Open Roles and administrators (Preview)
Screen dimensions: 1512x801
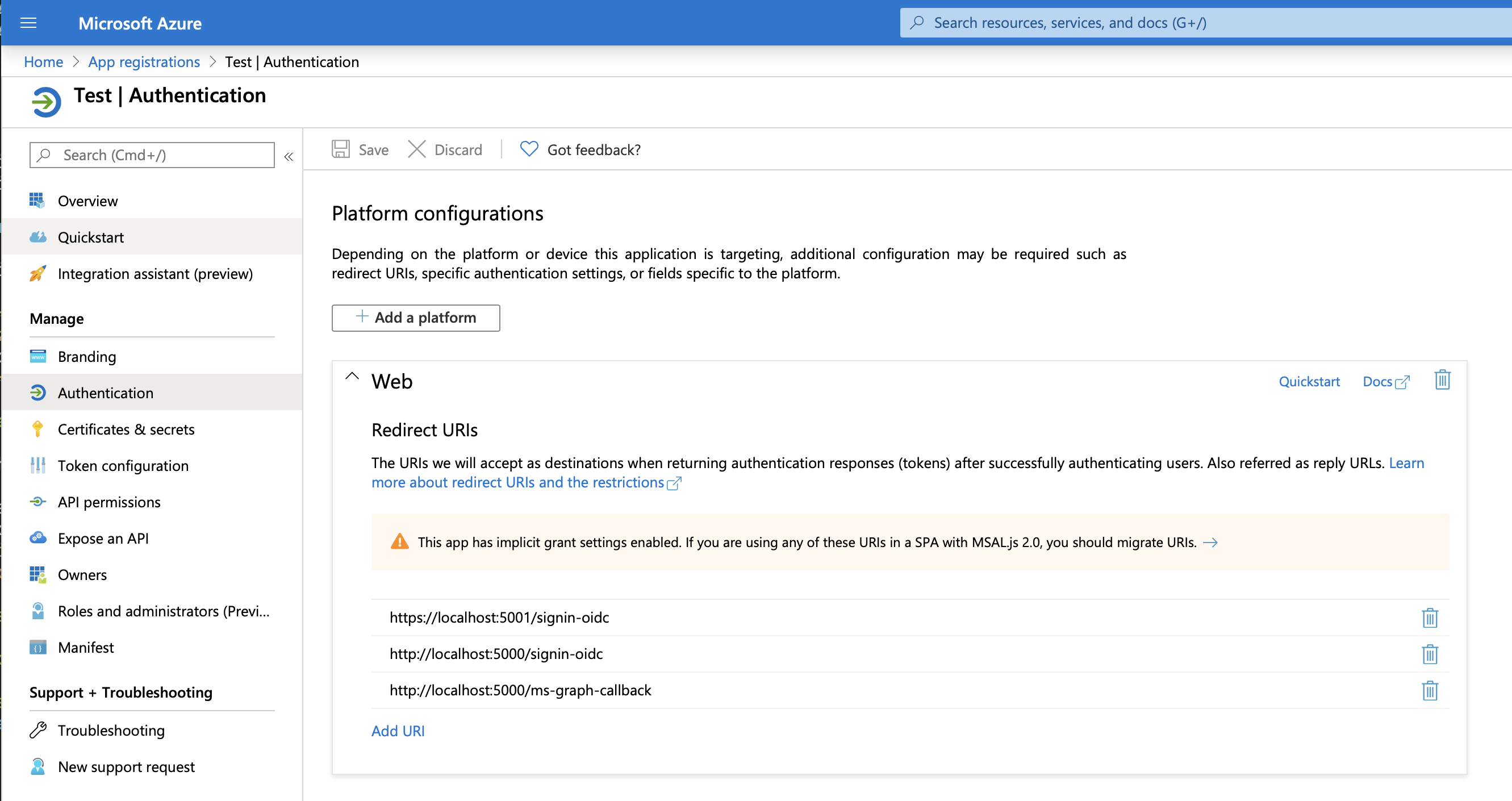(x=152, y=611)
